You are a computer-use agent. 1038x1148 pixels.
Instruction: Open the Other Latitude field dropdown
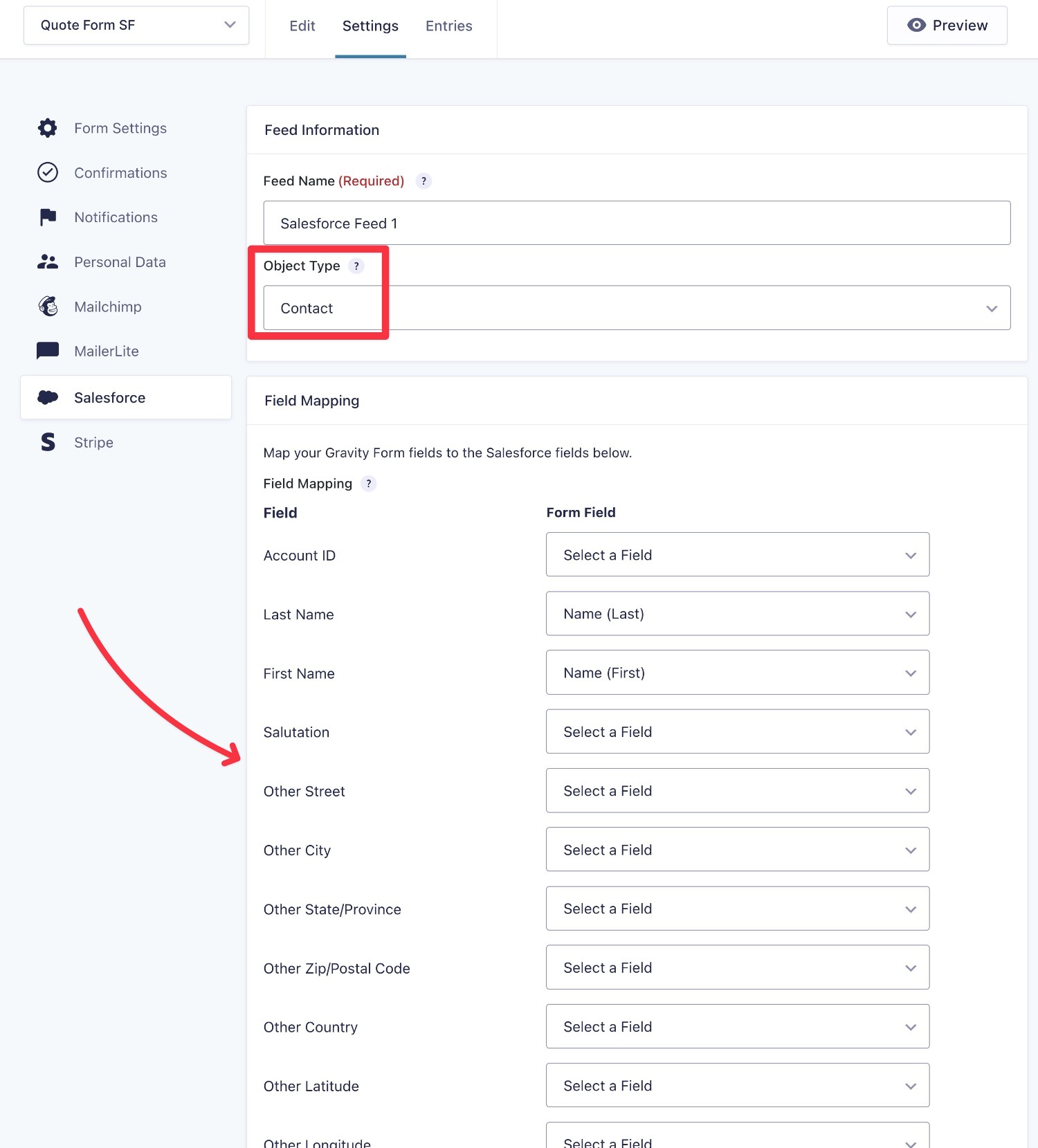point(738,1085)
